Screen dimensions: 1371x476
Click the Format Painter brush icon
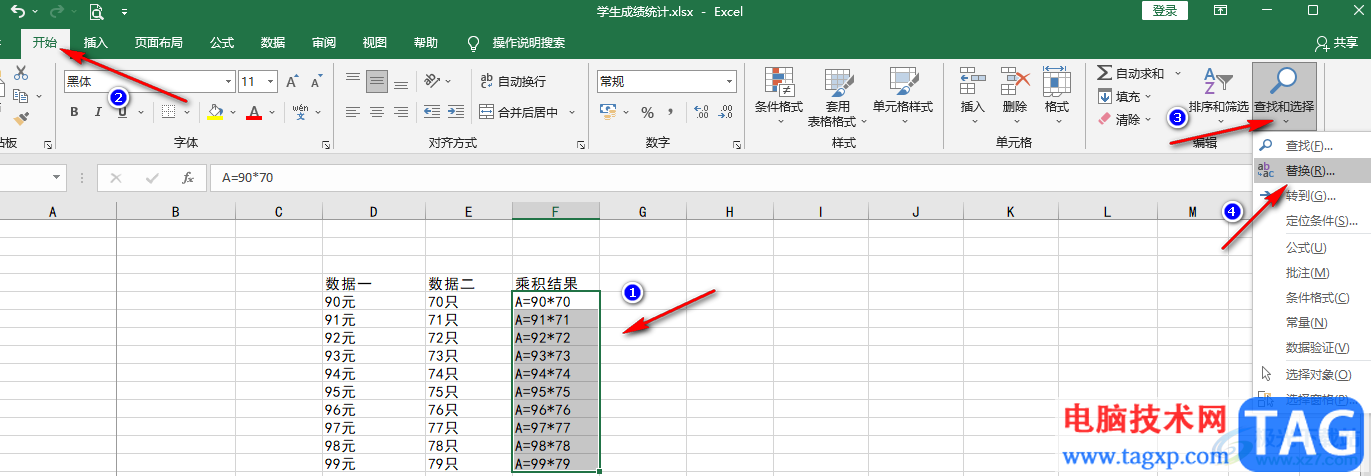coord(21,118)
